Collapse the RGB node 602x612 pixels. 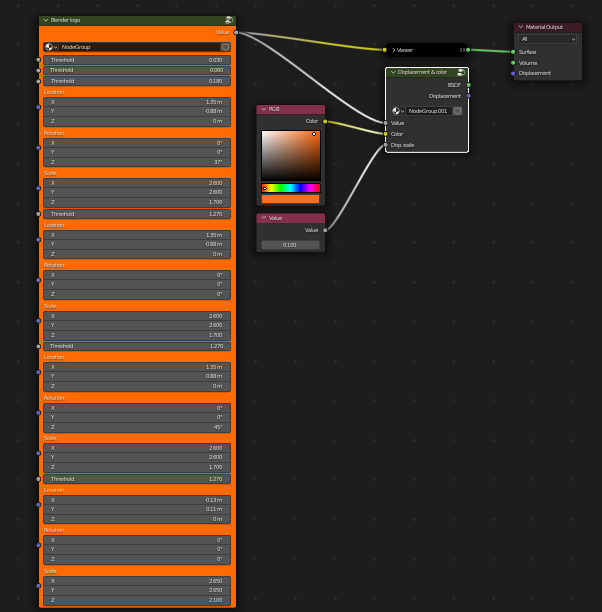(264, 109)
